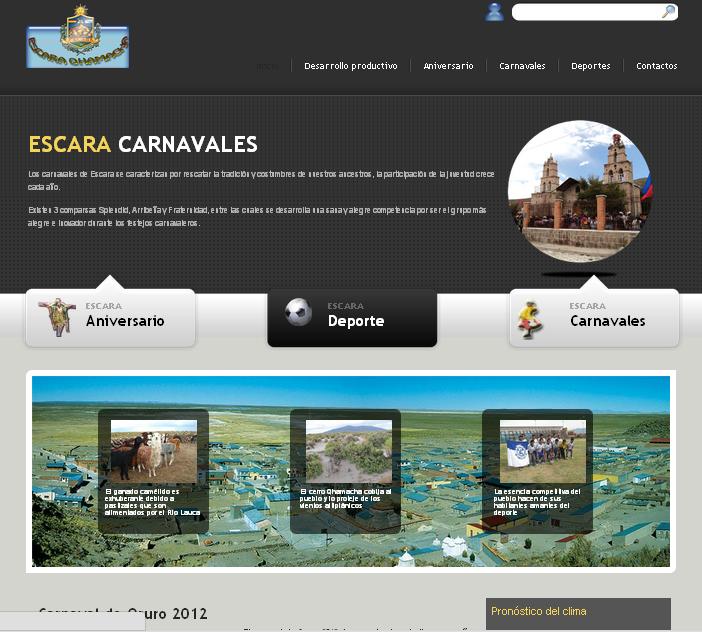The width and height of the screenshot is (702, 632).
Task: Click the ESCARA CARNAVALES heading
Action: click(143, 145)
